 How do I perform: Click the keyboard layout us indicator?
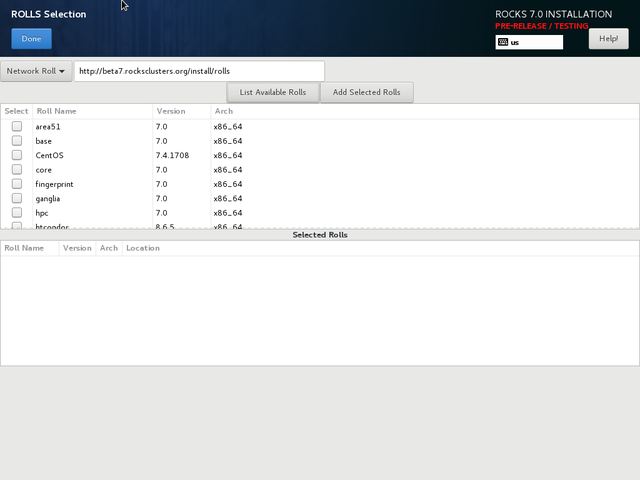[x=529, y=42]
